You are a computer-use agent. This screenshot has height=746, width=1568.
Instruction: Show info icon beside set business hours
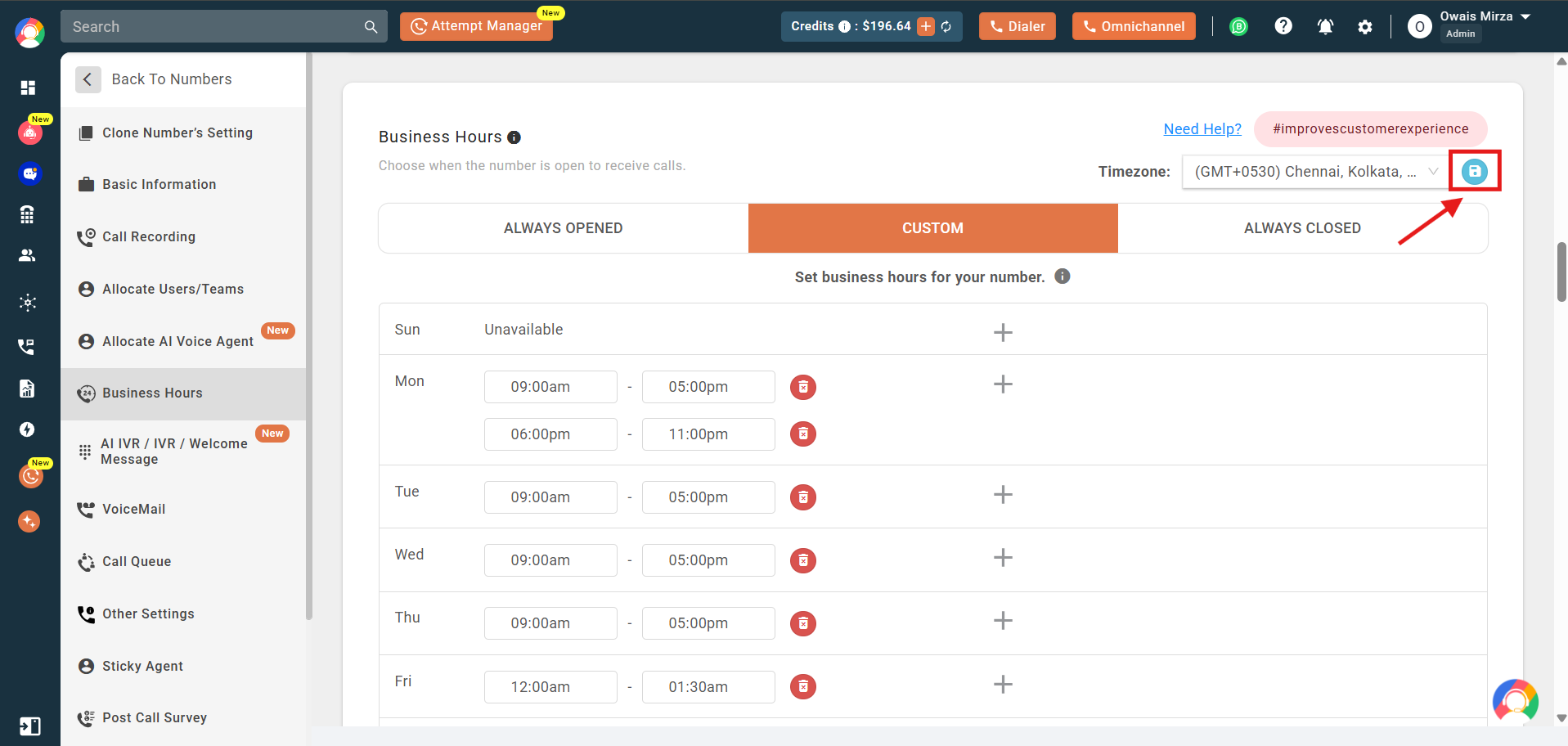[1062, 276]
